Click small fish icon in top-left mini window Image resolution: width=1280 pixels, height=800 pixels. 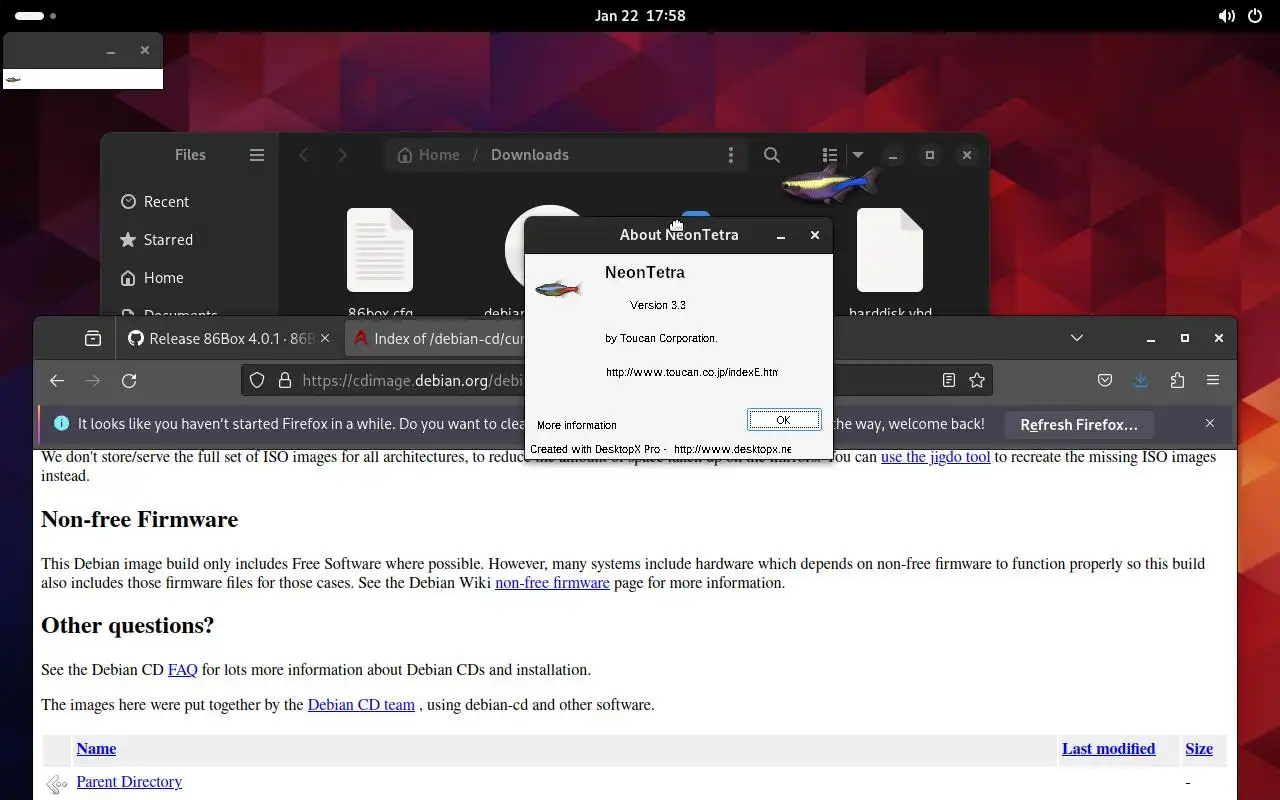coord(13,79)
